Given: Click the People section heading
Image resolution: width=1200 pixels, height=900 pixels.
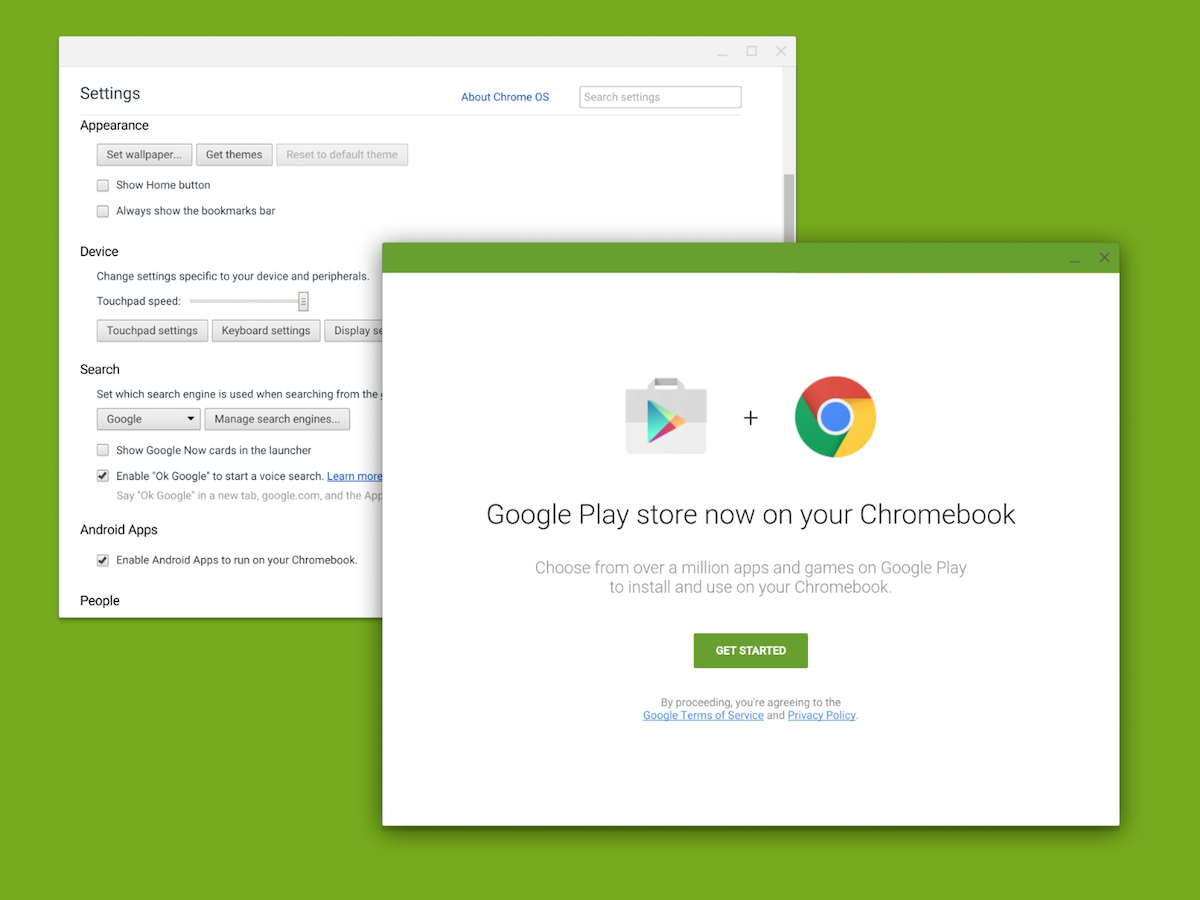Looking at the screenshot, I should pos(100,600).
